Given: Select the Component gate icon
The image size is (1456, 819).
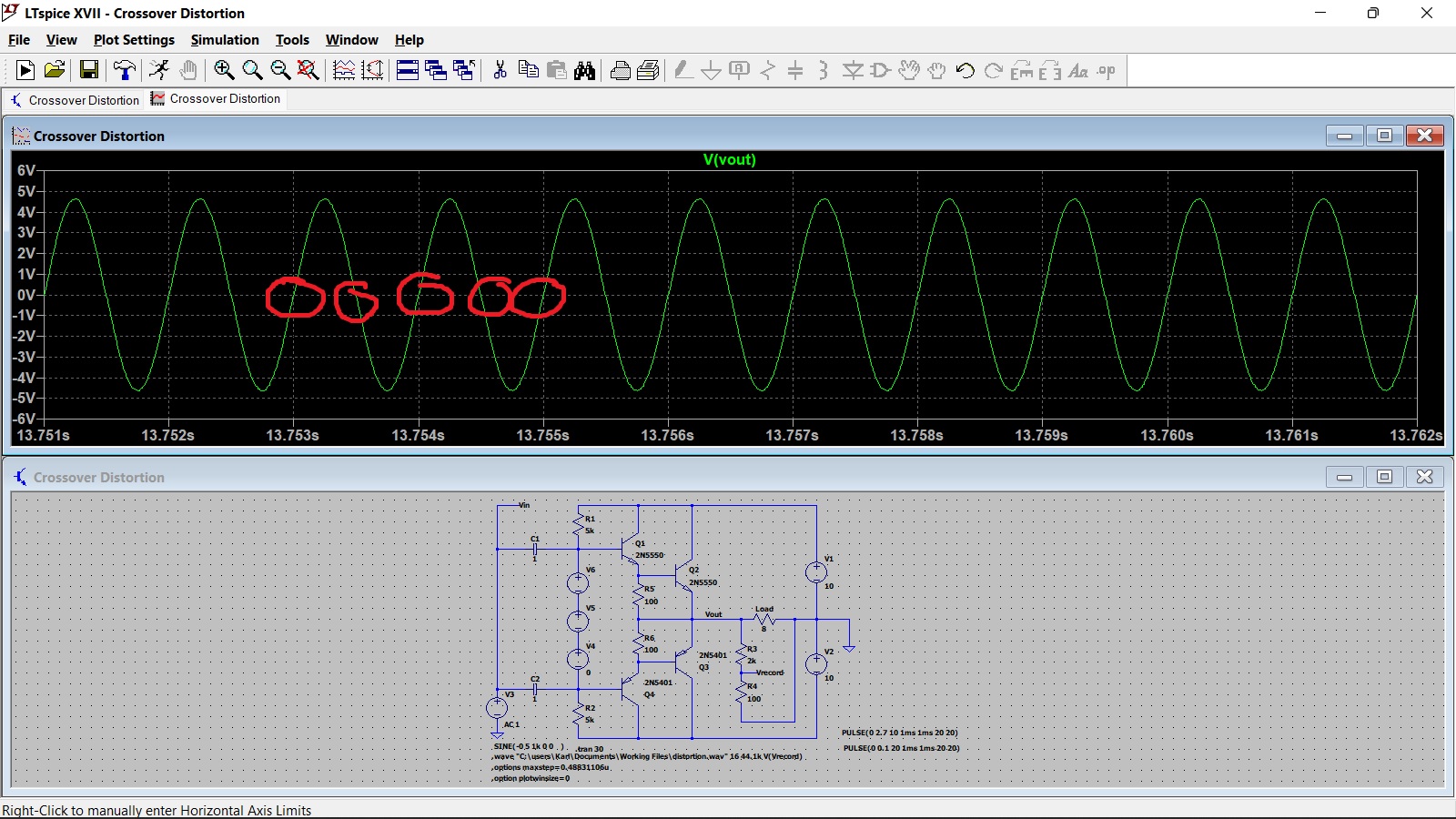Looking at the screenshot, I should pos(880,70).
